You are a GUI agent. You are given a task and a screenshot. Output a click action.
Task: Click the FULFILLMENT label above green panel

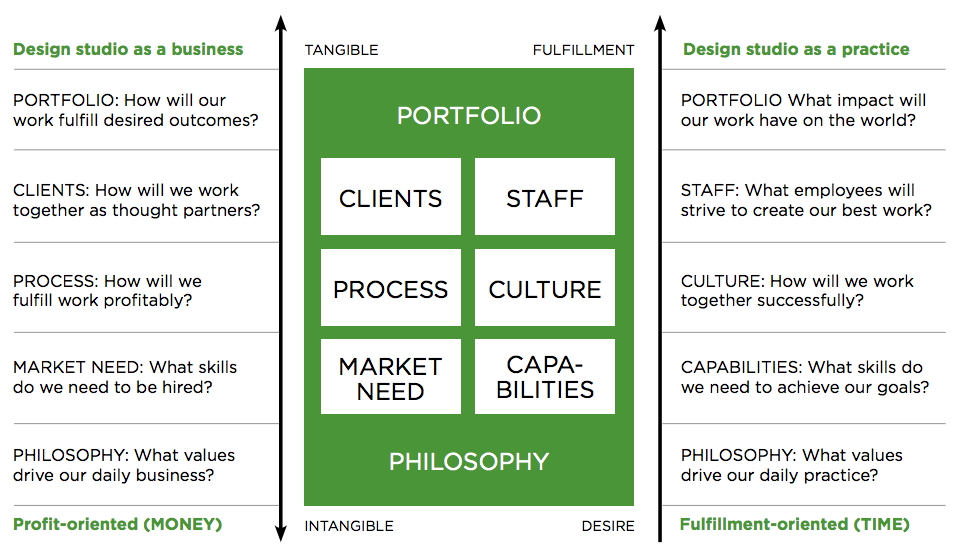click(x=583, y=50)
